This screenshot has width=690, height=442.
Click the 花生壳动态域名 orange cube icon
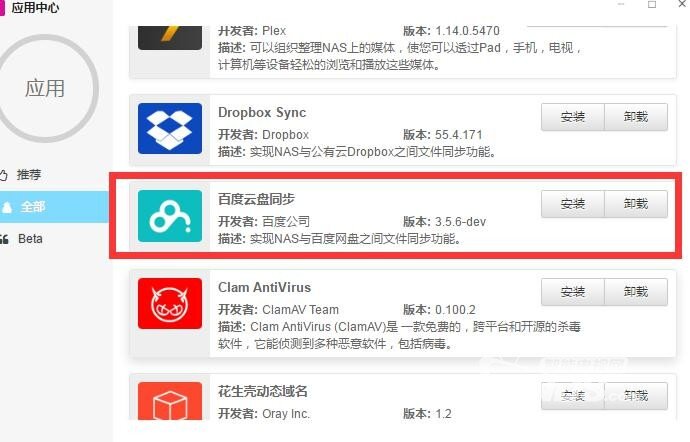click(170, 401)
